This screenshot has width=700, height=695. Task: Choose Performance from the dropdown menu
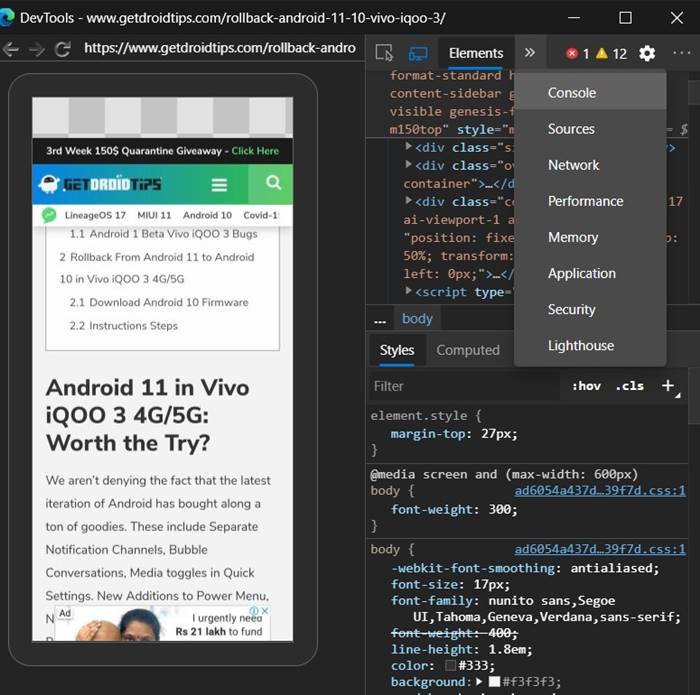tap(590, 201)
